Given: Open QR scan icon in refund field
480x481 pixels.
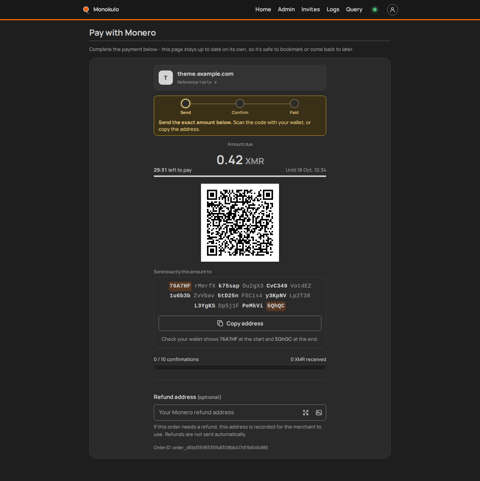Looking at the screenshot, I should 305,413.
